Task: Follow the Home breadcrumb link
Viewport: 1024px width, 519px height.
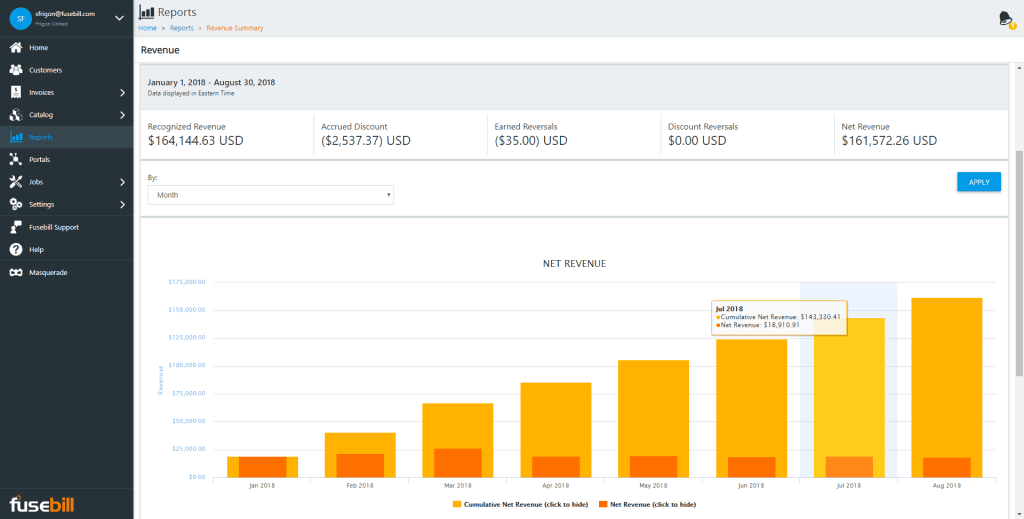Action: 148,28
